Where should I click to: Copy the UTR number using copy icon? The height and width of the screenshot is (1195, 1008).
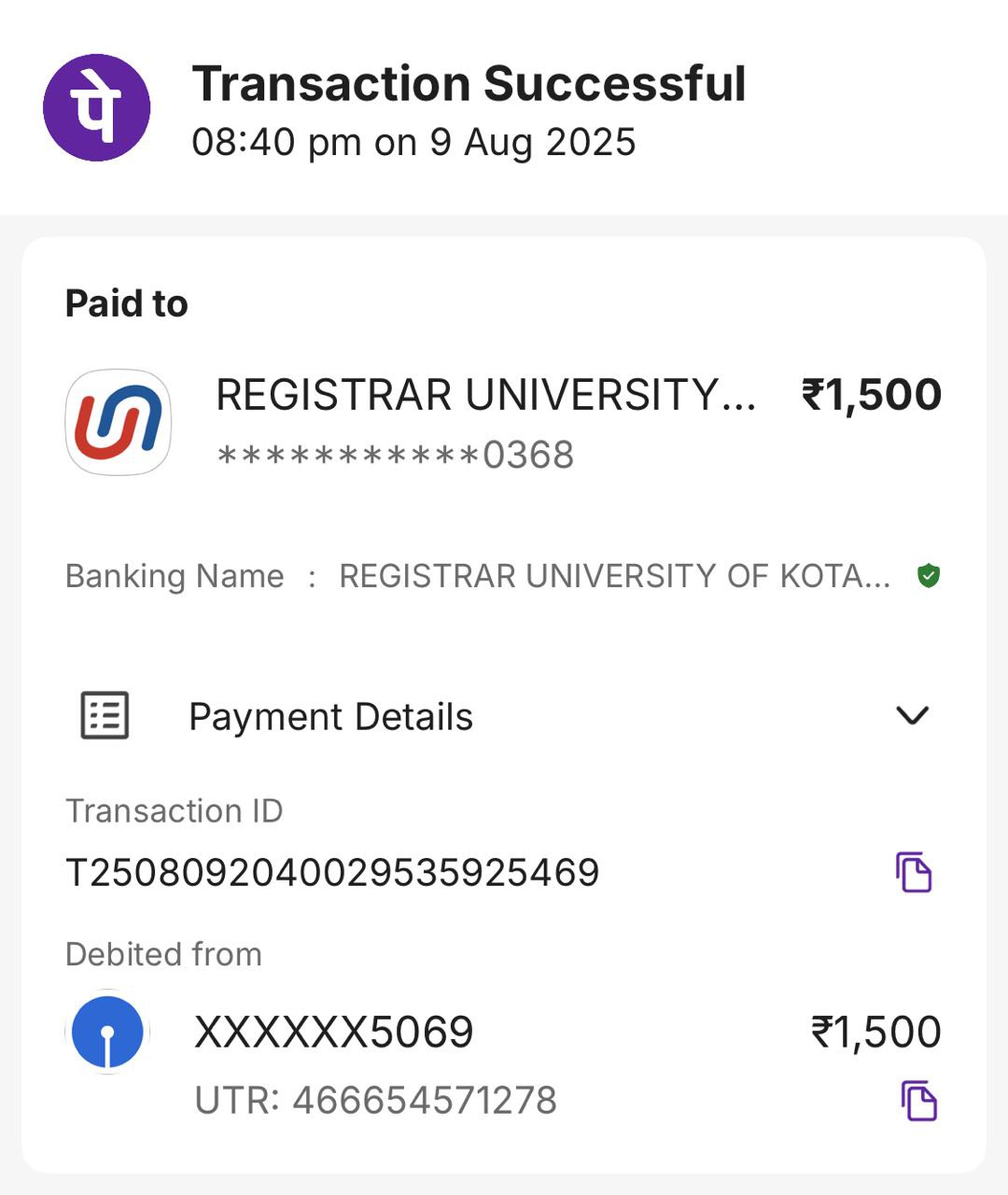click(x=918, y=1100)
